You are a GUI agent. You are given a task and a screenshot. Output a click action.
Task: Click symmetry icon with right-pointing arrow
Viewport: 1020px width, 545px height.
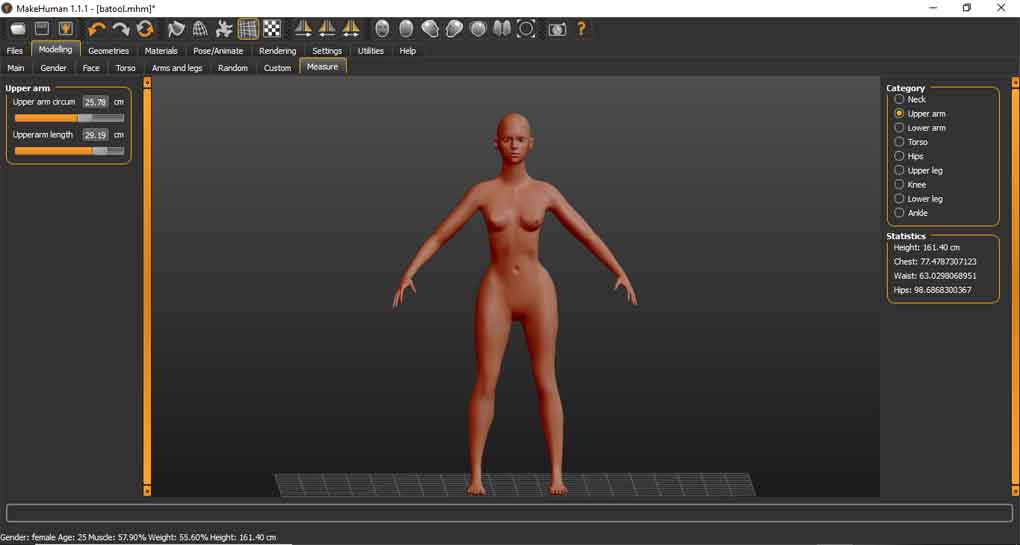coord(303,29)
